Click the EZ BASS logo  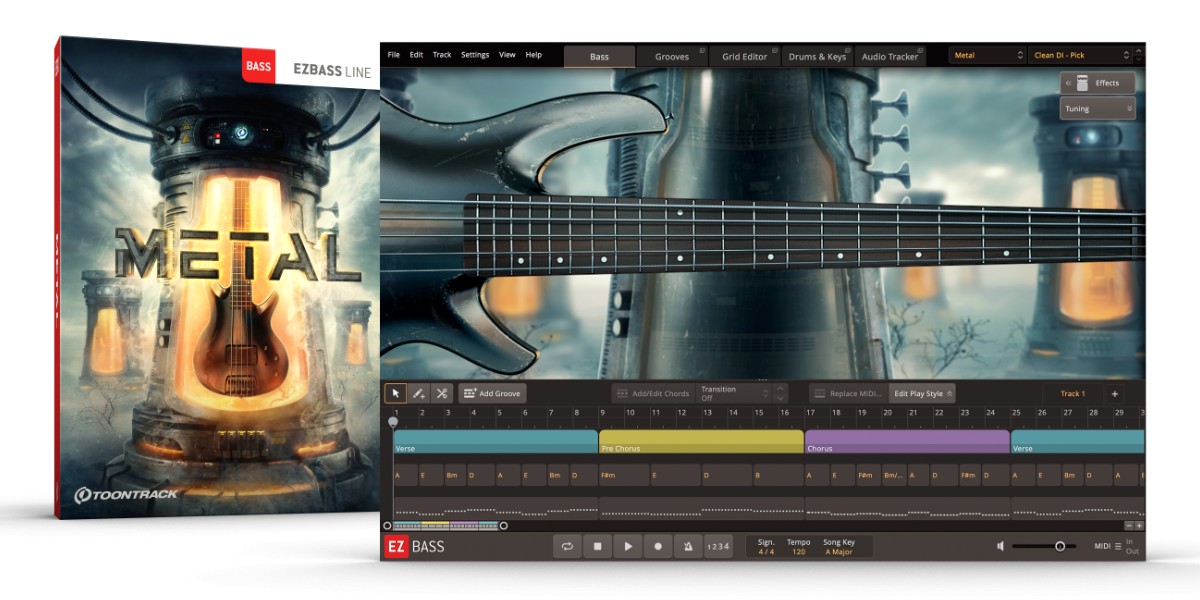[415, 546]
